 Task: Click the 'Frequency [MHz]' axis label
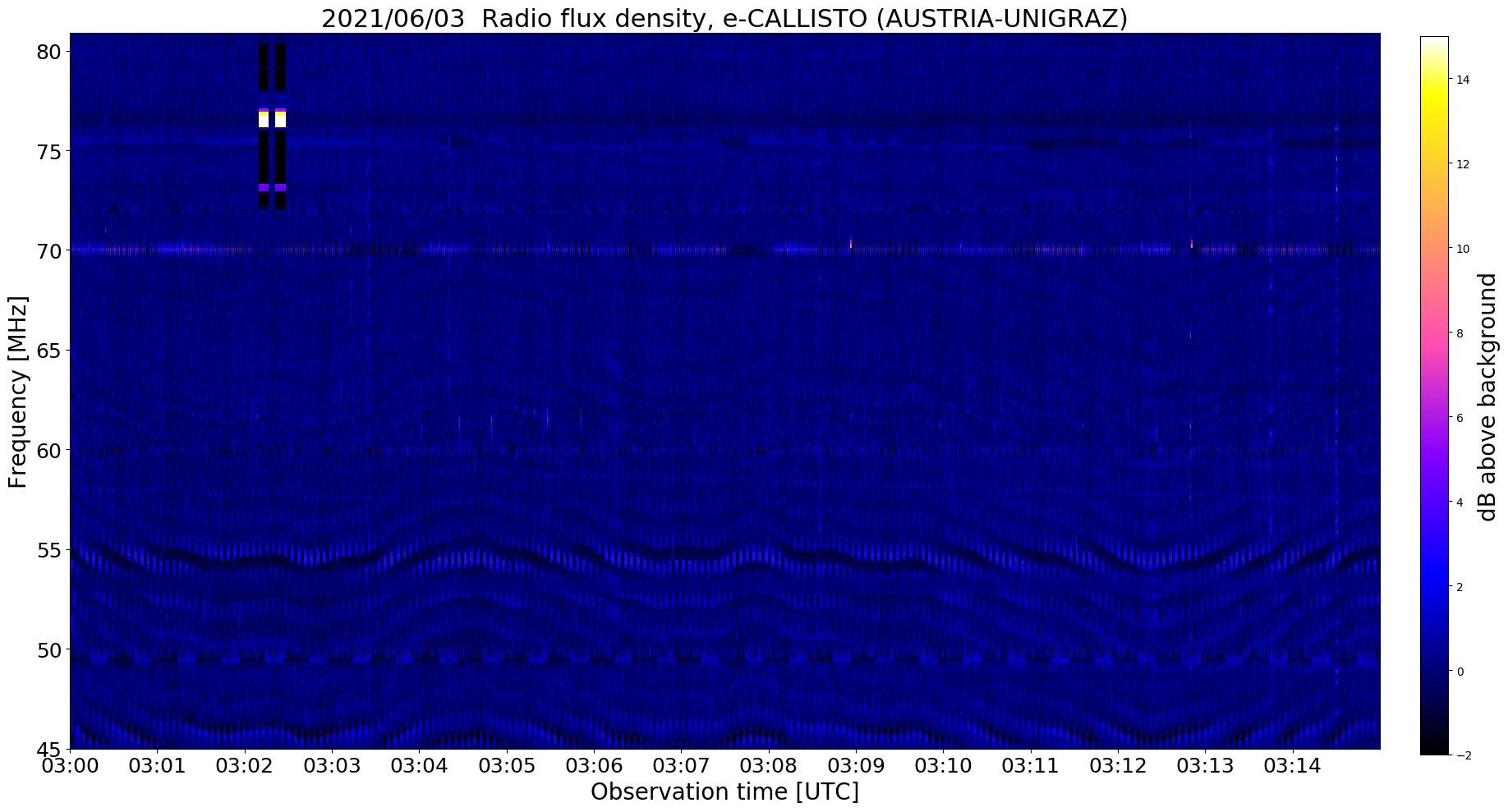pos(18,392)
